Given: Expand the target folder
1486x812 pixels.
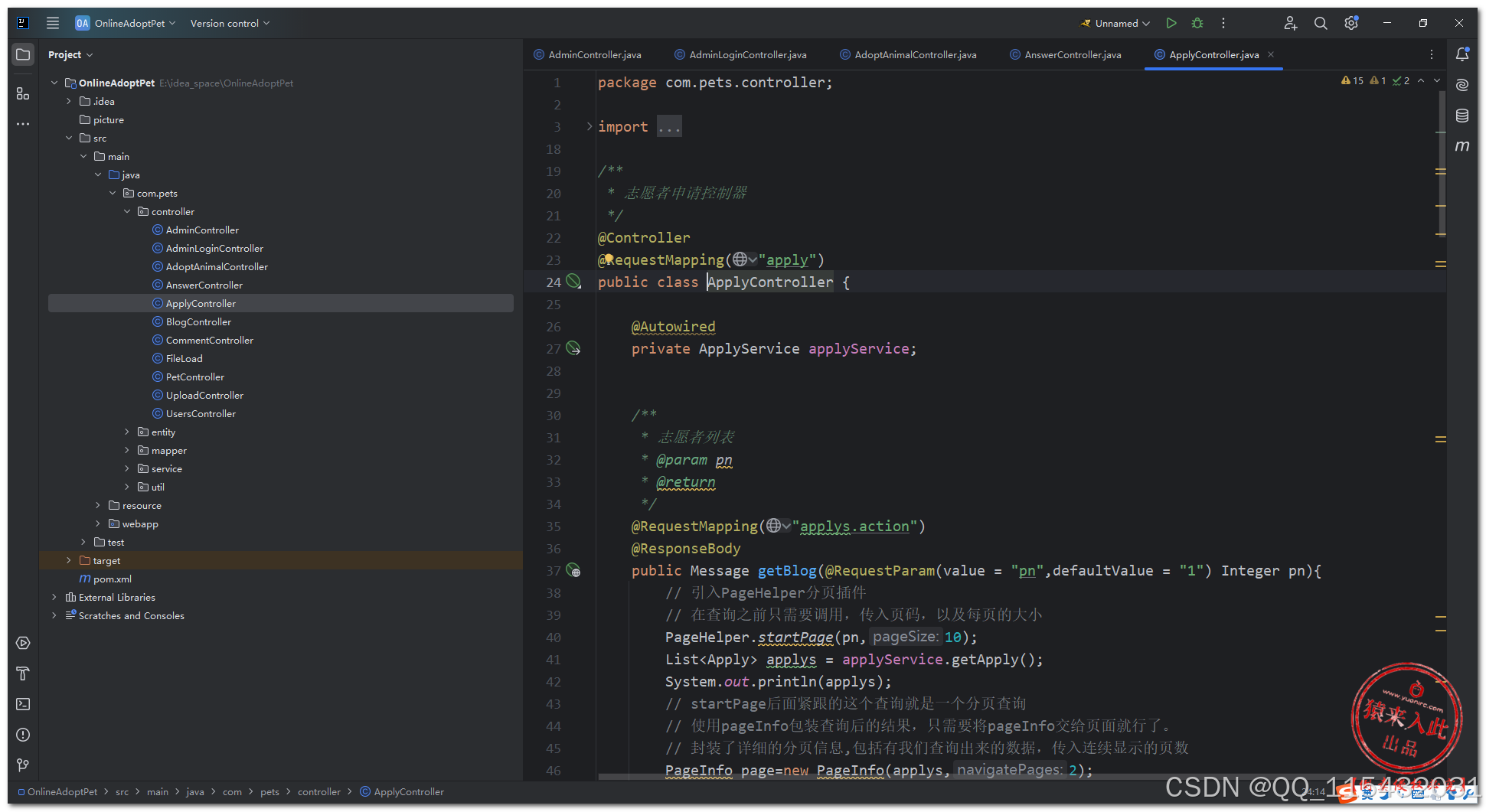Looking at the screenshot, I should [68, 560].
